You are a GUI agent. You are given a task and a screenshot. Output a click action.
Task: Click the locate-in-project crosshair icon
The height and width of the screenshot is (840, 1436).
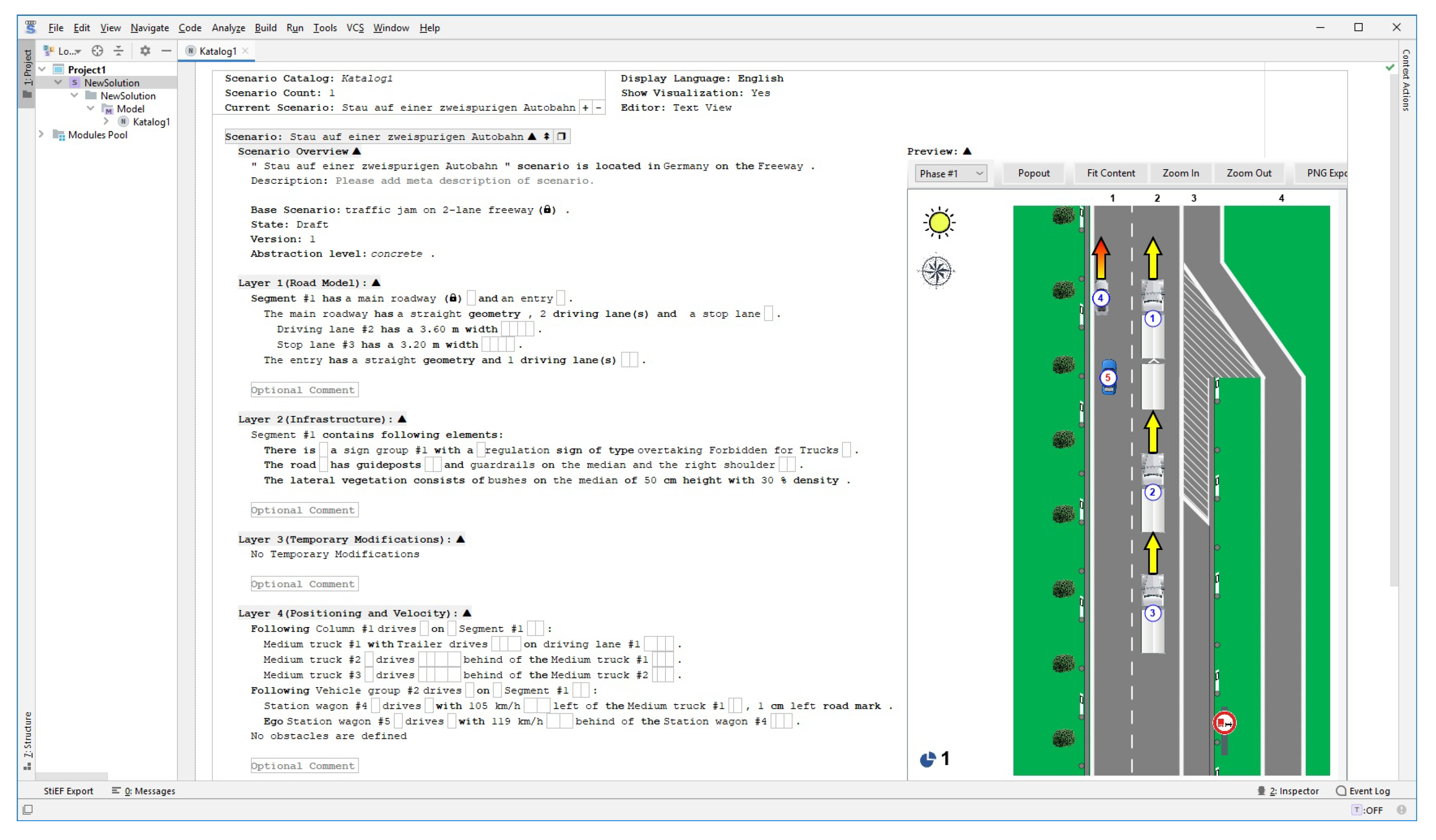pyautogui.click(x=97, y=51)
